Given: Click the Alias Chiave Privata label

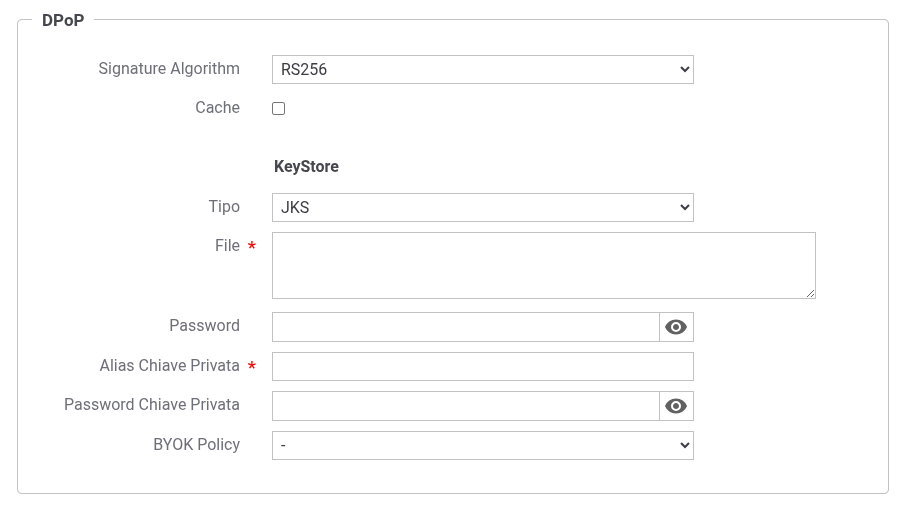Looking at the screenshot, I should click(x=169, y=366).
